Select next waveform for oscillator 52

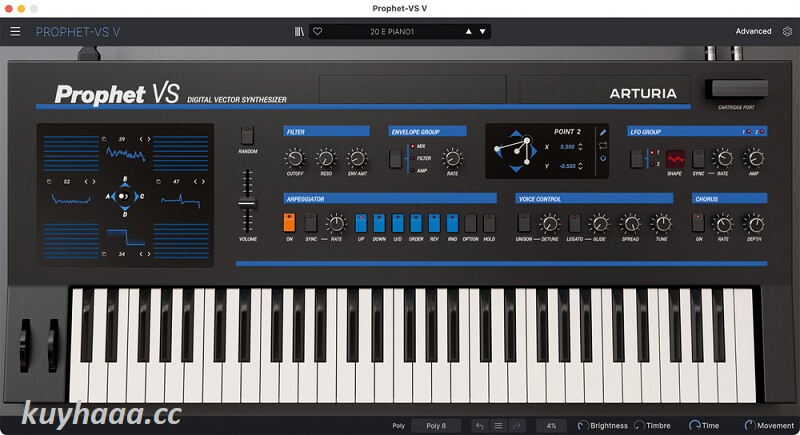coord(93,182)
